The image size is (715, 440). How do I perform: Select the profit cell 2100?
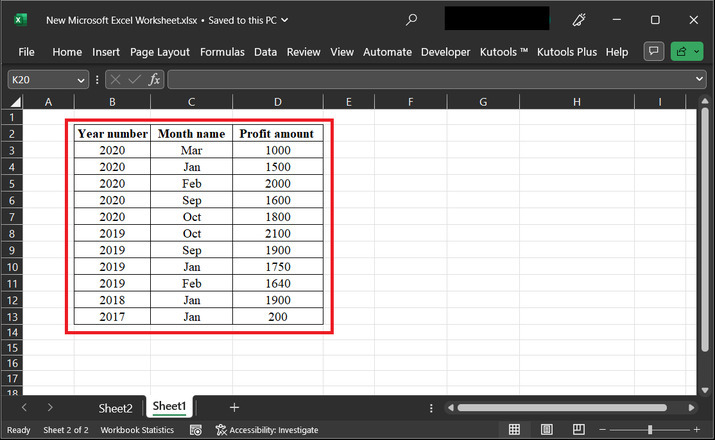point(278,233)
